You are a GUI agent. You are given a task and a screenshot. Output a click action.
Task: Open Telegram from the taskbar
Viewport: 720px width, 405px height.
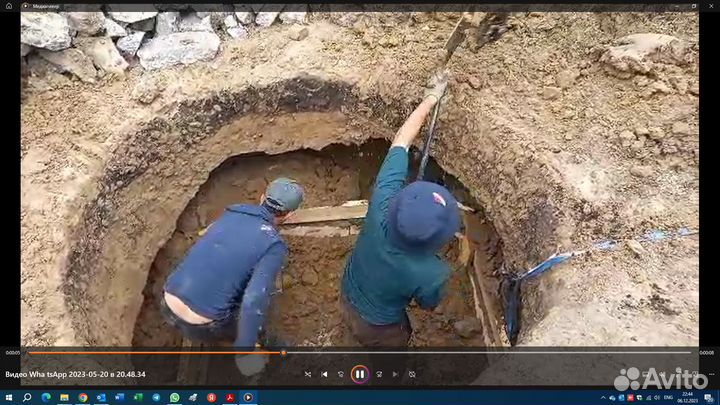point(156,397)
